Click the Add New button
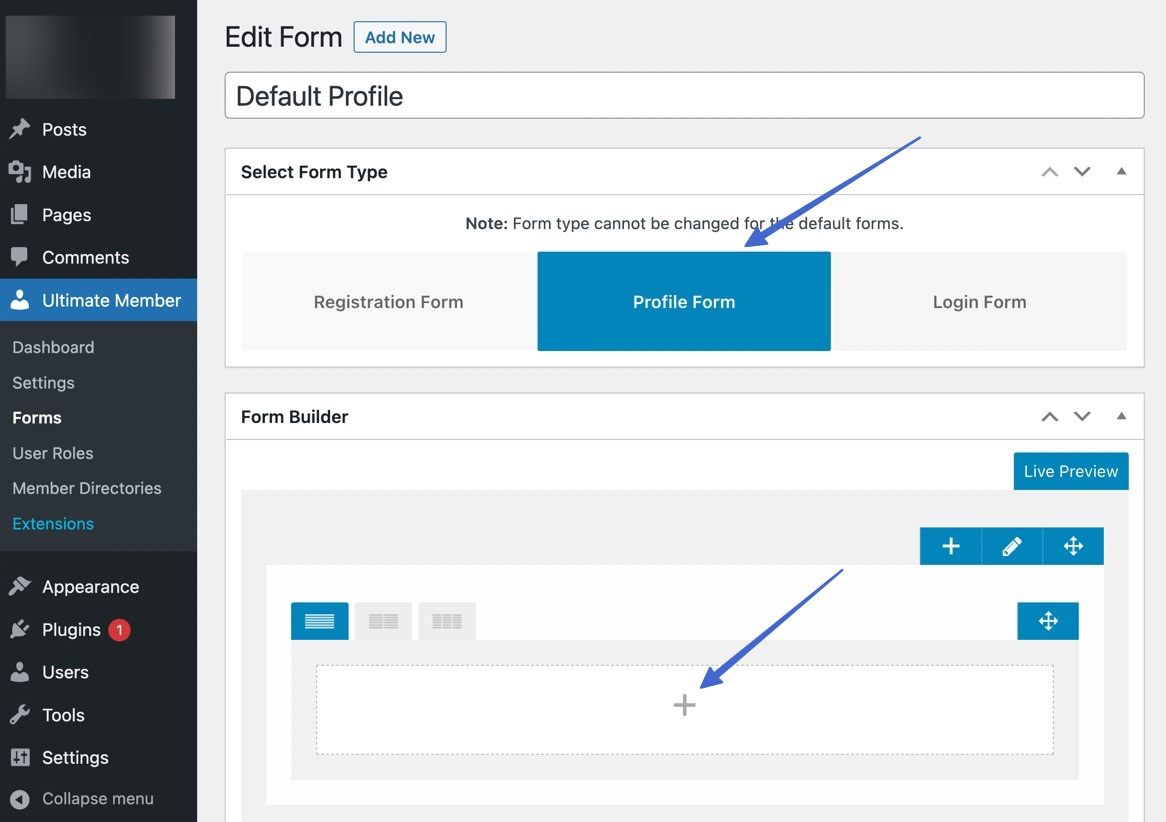The width and height of the screenshot is (1166, 822). [x=399, y=37]
